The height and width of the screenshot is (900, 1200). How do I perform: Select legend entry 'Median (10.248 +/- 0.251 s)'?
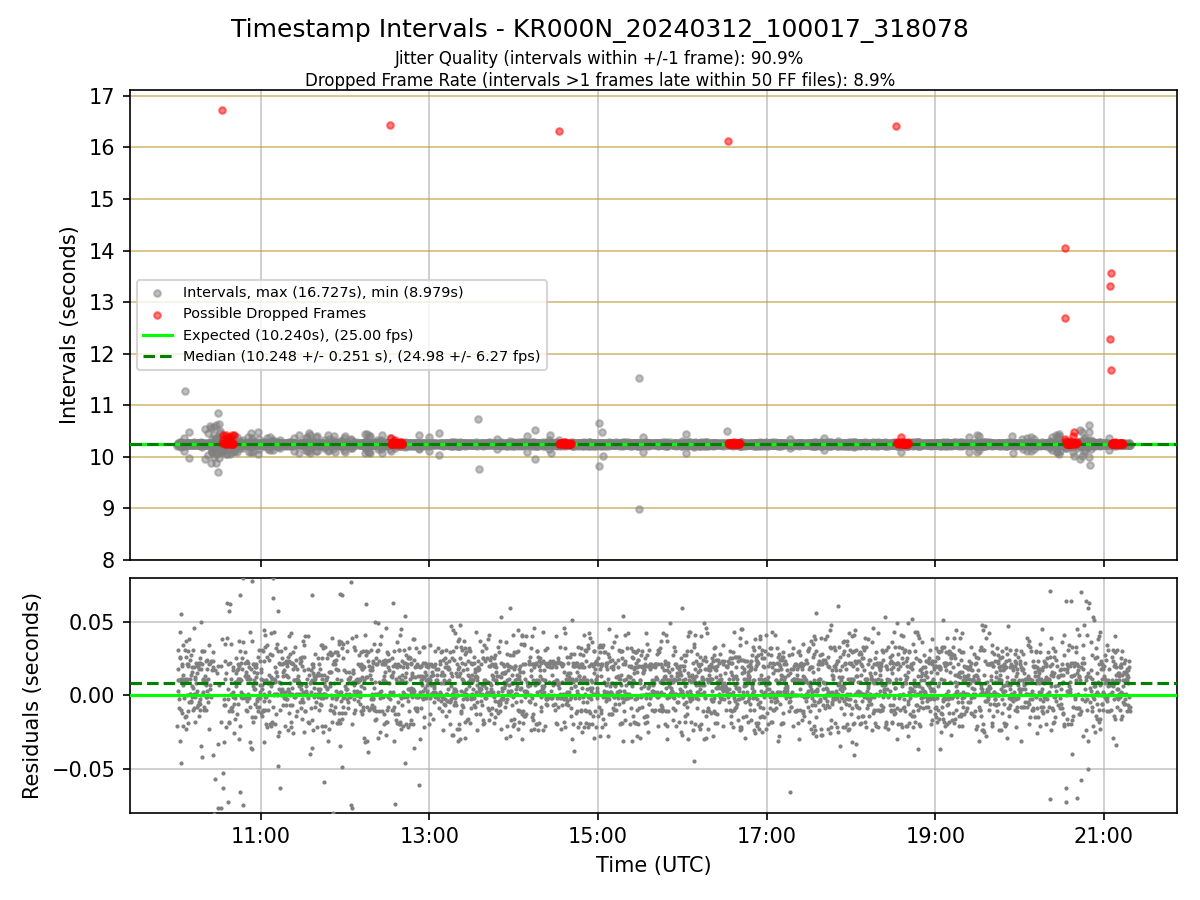(x=361, y=355)
